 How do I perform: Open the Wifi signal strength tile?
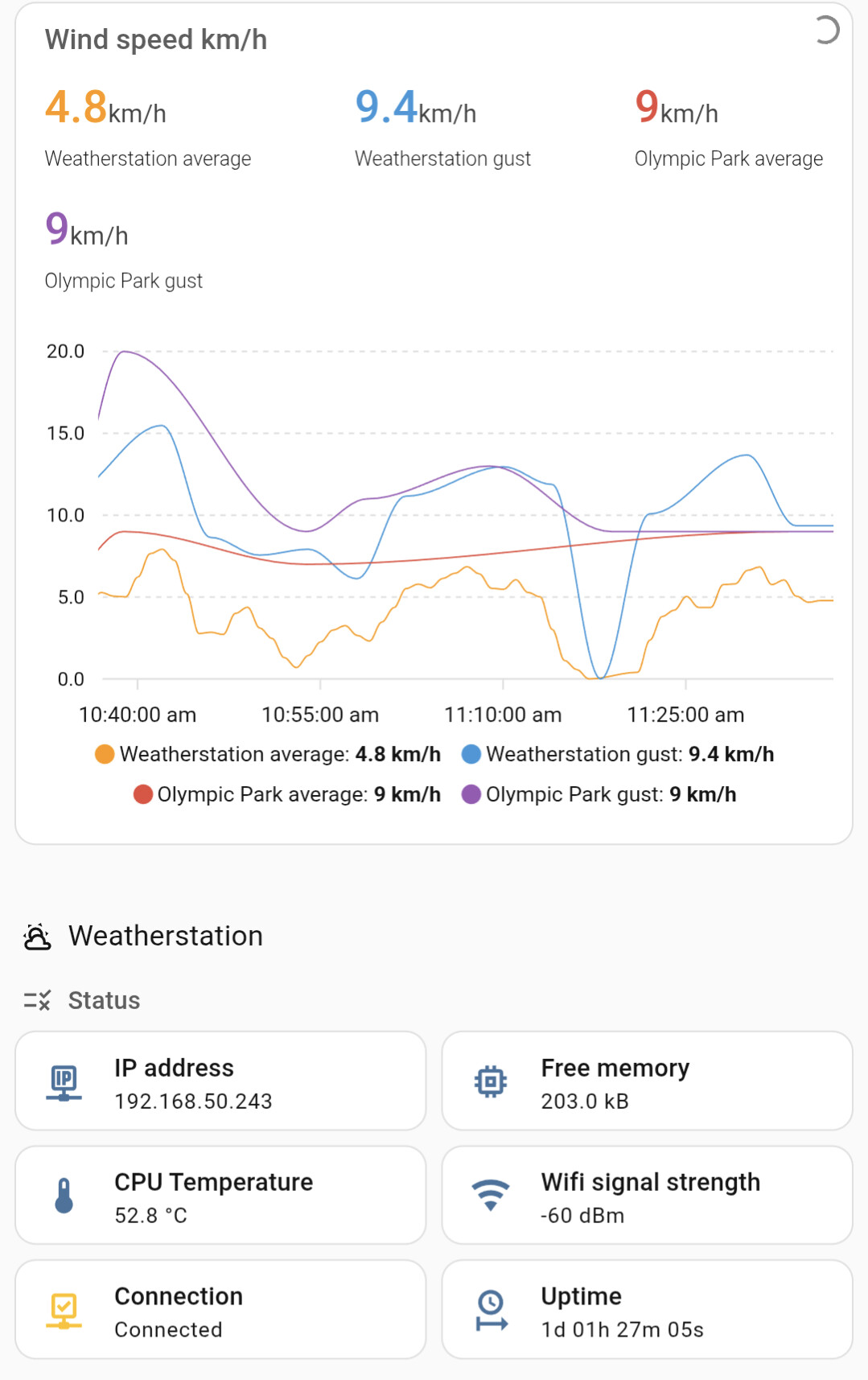[647, 1195]
